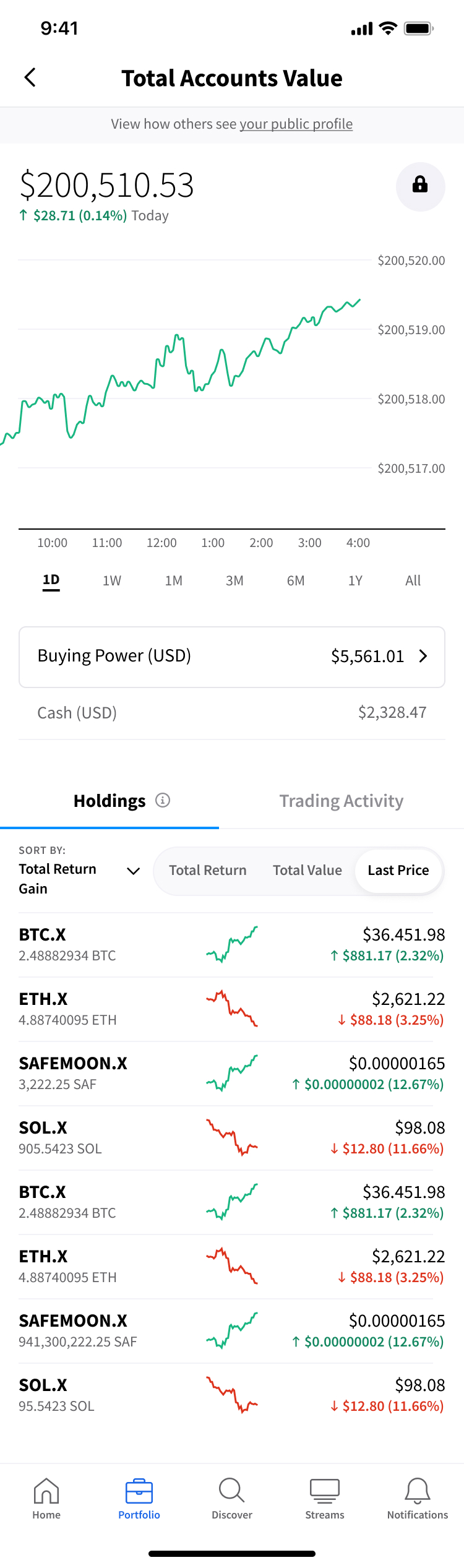Navigate back using the back arrow

(x=29, y=77)
